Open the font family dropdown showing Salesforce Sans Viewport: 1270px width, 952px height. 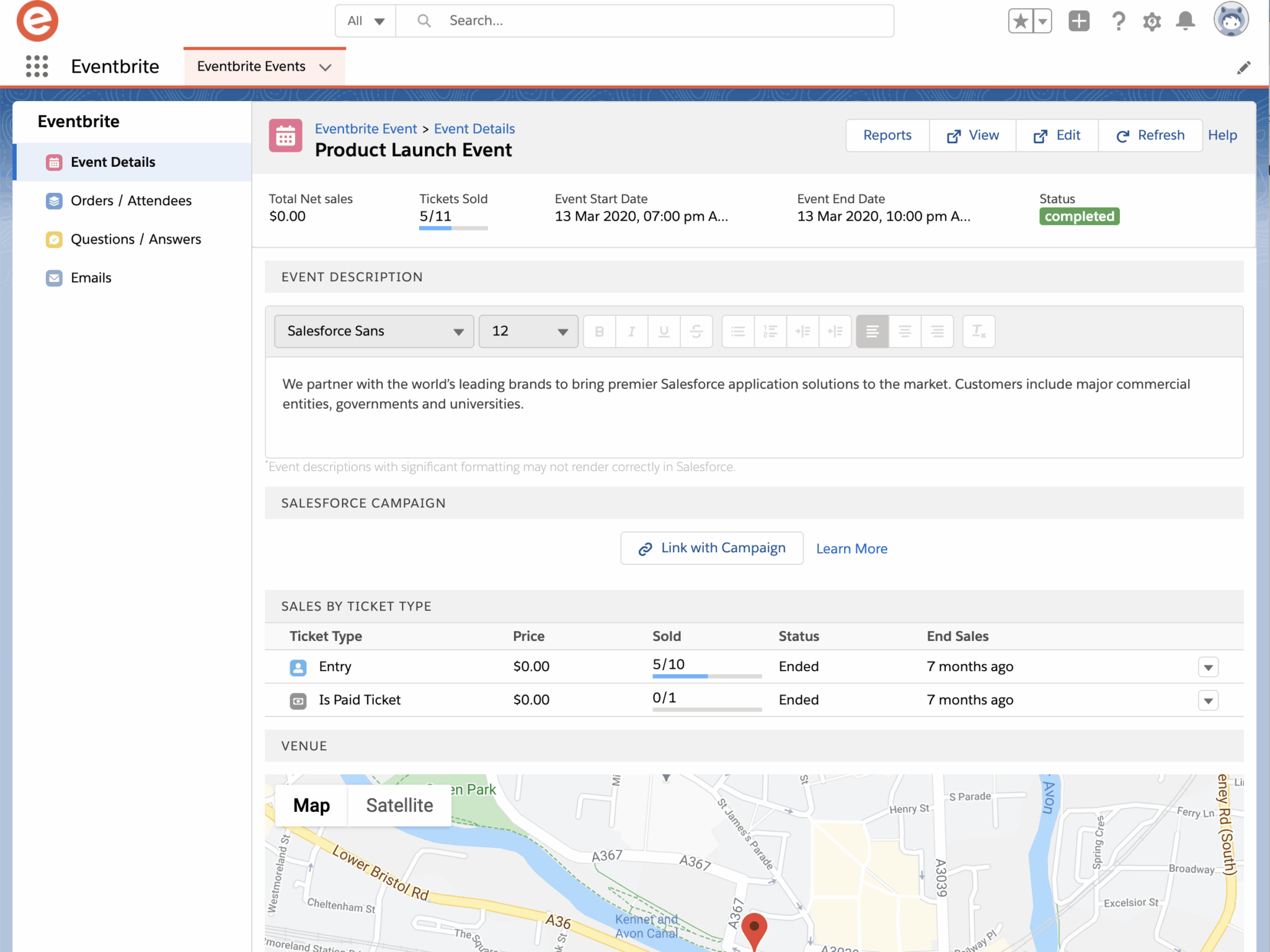pyautogui.click(x=373, y=331)
